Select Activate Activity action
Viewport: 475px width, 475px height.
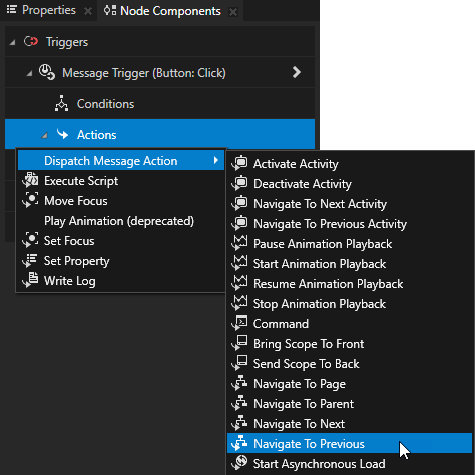[349, 164]
